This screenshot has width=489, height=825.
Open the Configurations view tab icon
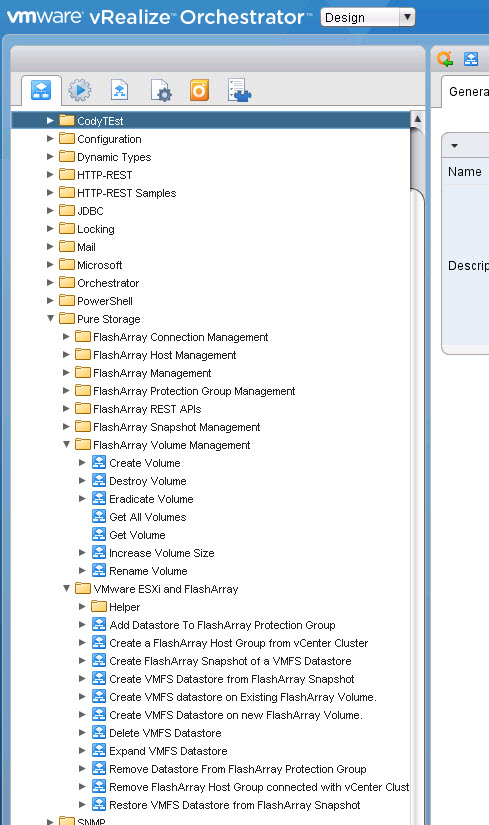click(161, 90)
